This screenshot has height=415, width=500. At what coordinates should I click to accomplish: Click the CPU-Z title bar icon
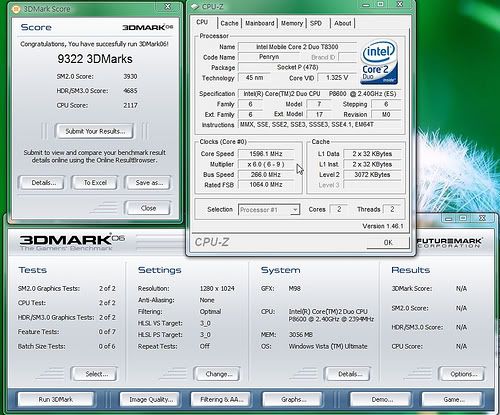[194, 6]
